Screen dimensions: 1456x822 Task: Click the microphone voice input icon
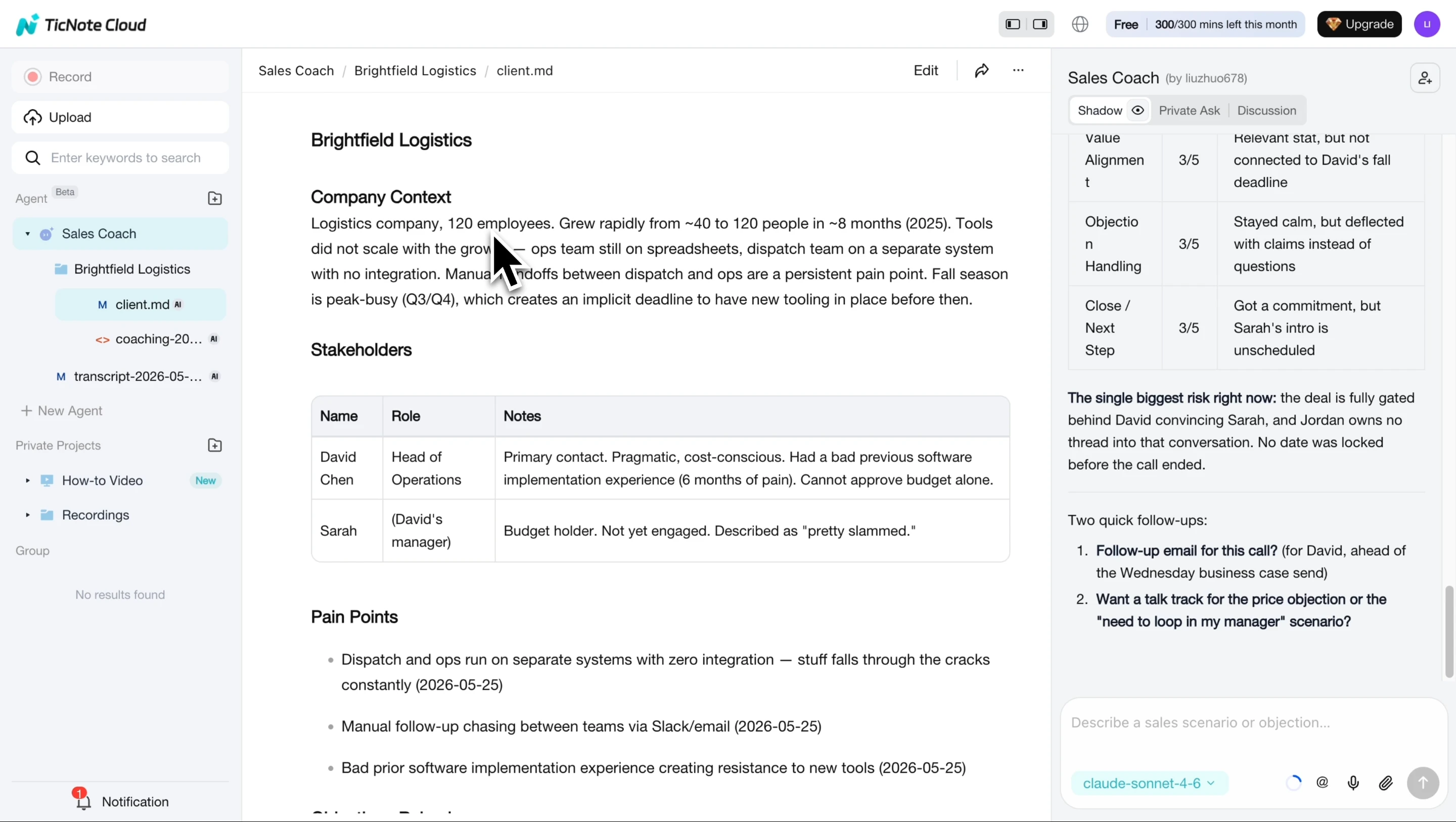pyautogui.click(x=1353, y=783)
